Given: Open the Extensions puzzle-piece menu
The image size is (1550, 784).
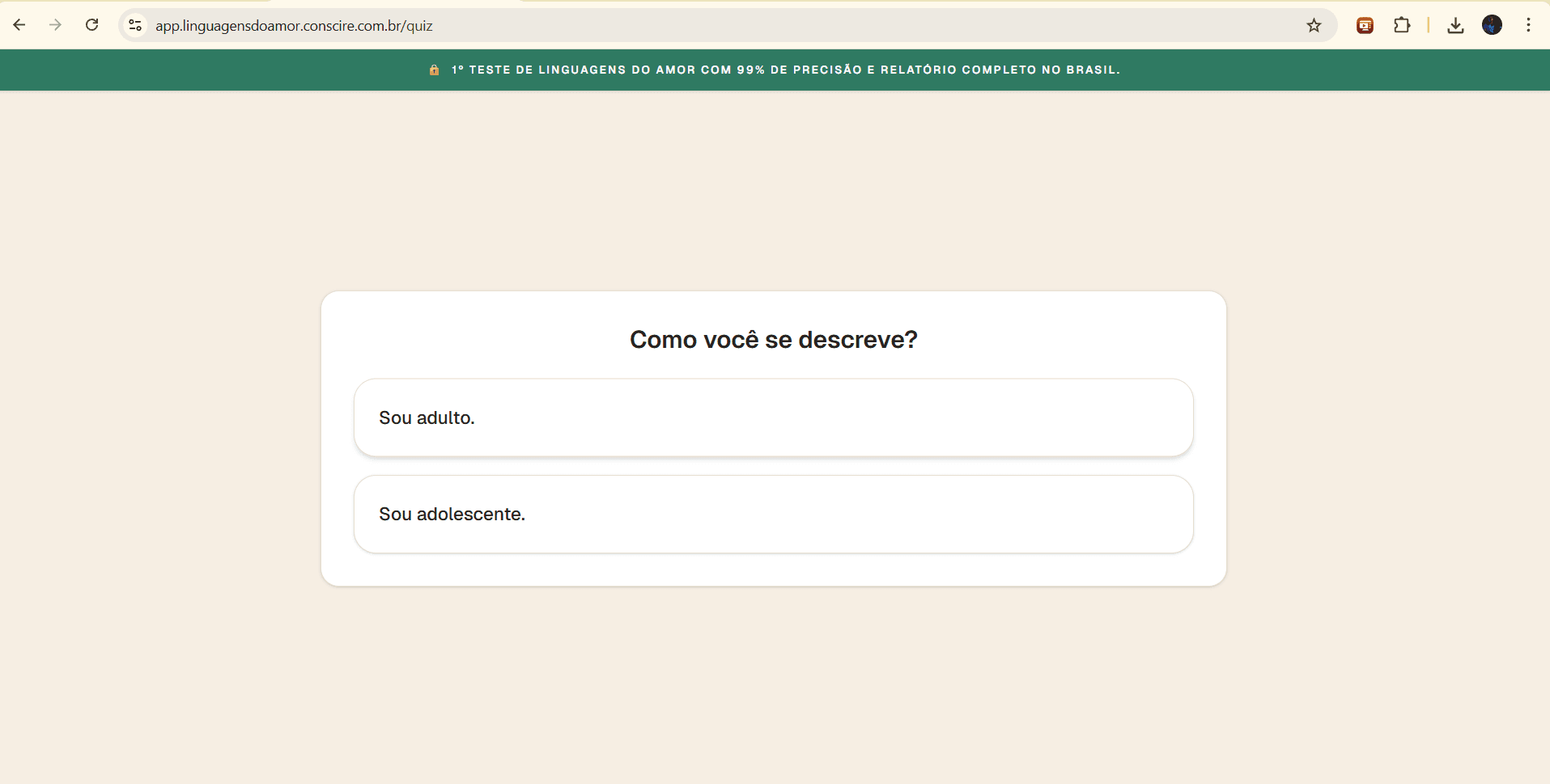Looking at the screenshot, I should point(1403,25).
